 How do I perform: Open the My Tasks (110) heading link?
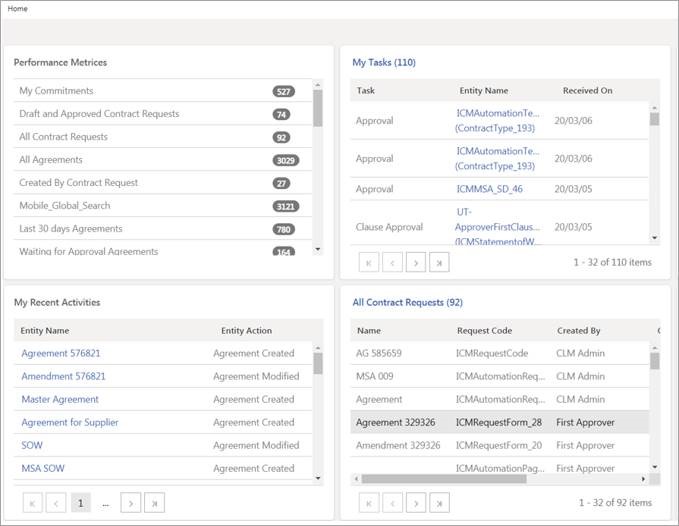pos(384,62)
